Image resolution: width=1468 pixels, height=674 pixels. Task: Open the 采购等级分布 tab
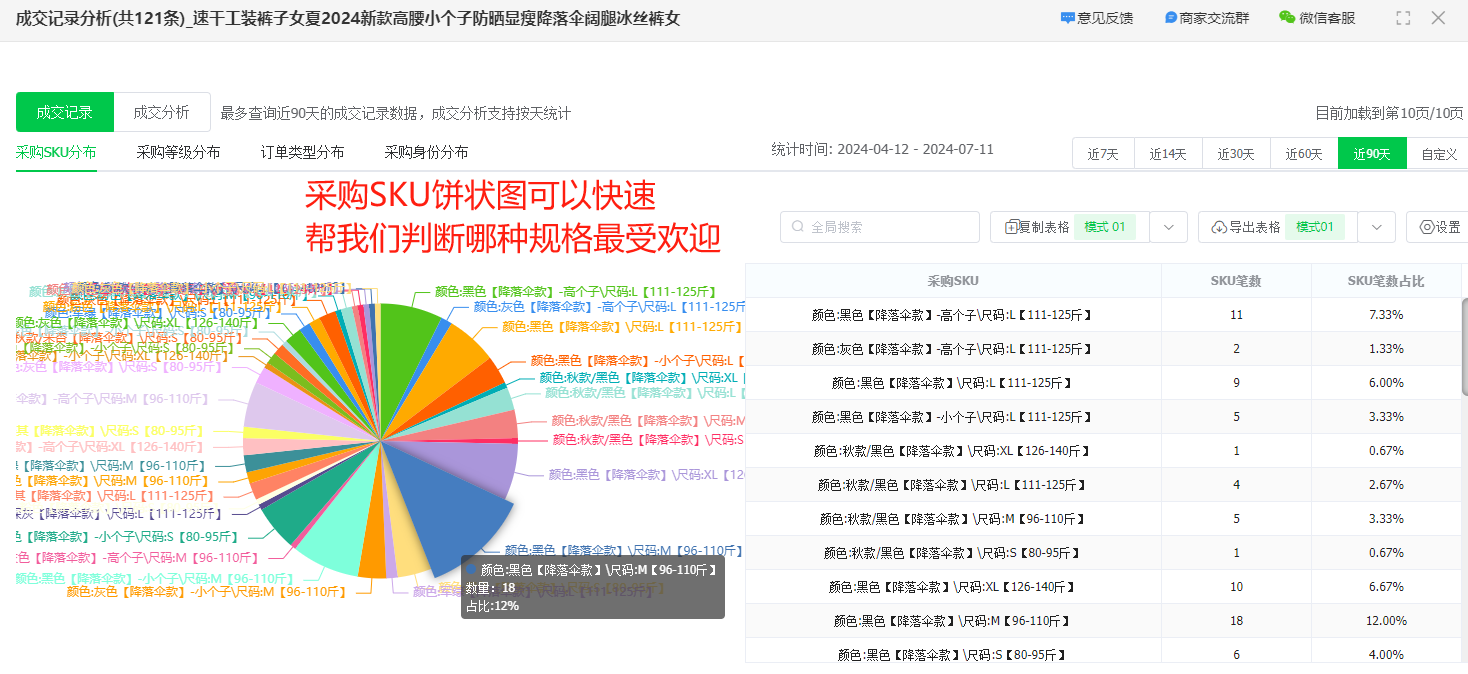(182, 153)
